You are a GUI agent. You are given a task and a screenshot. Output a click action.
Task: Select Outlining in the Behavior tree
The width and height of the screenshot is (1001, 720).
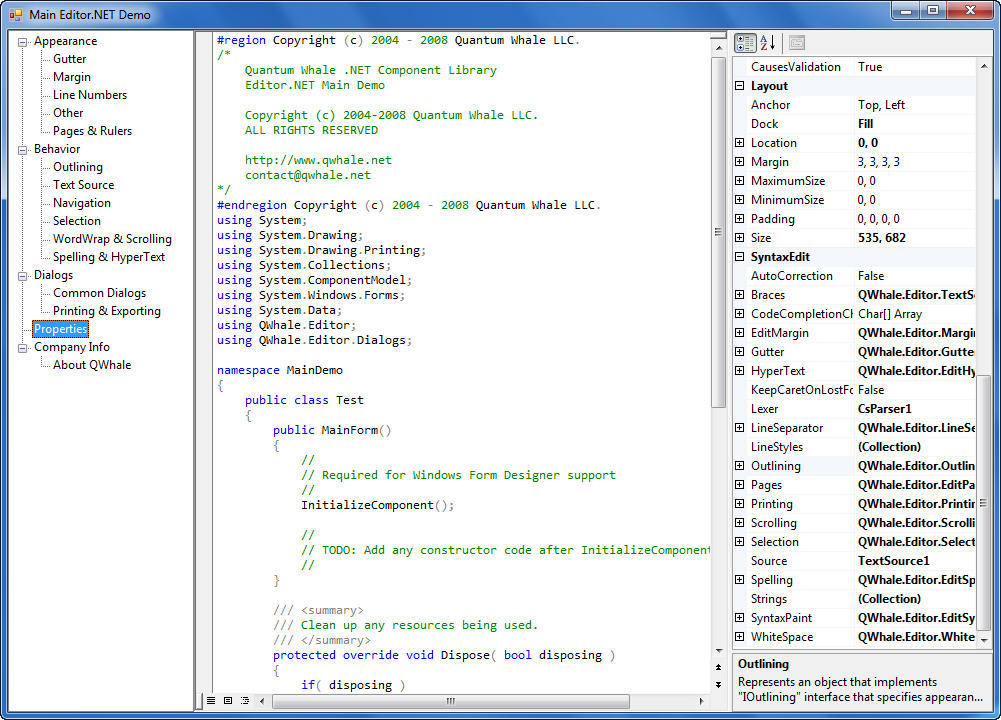coord(78,167)
